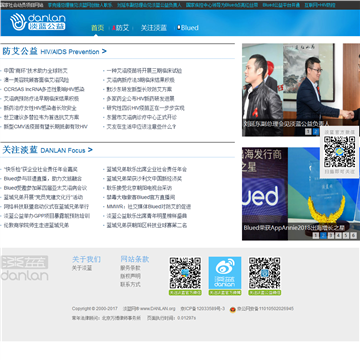
Task: Click the first QR code in the footer
Action: coord(185,273)
